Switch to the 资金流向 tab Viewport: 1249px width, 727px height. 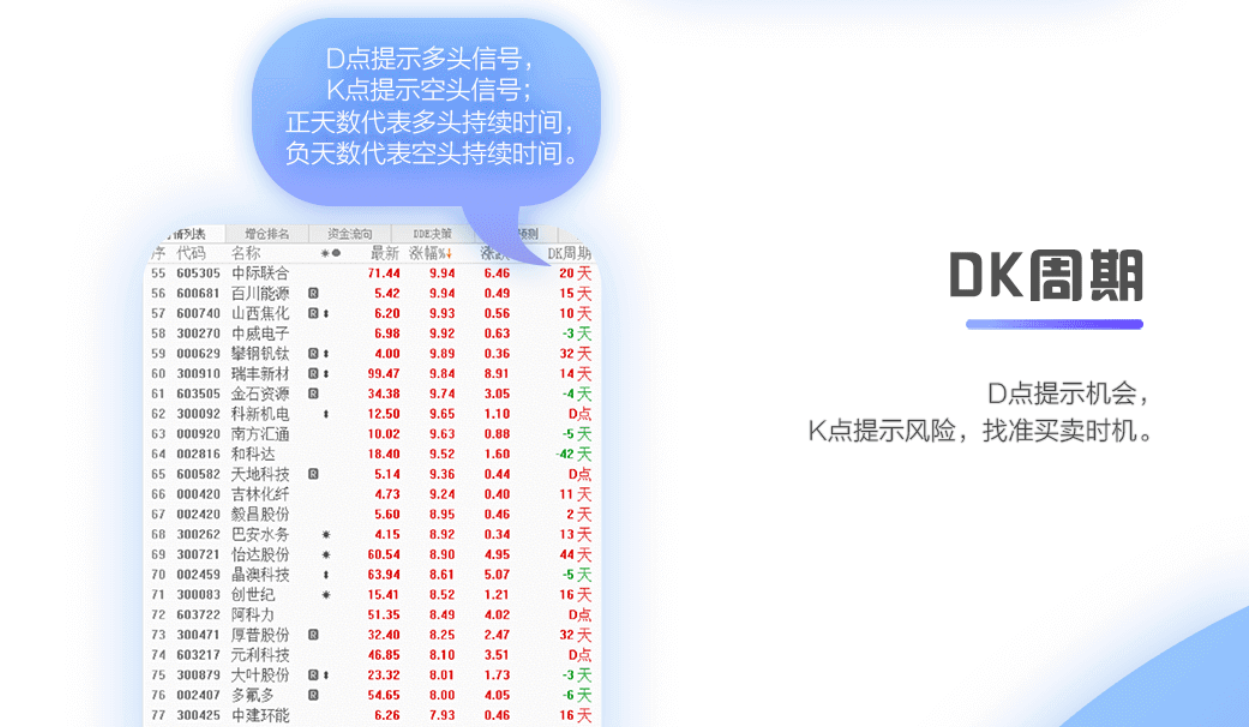(350, 234)
